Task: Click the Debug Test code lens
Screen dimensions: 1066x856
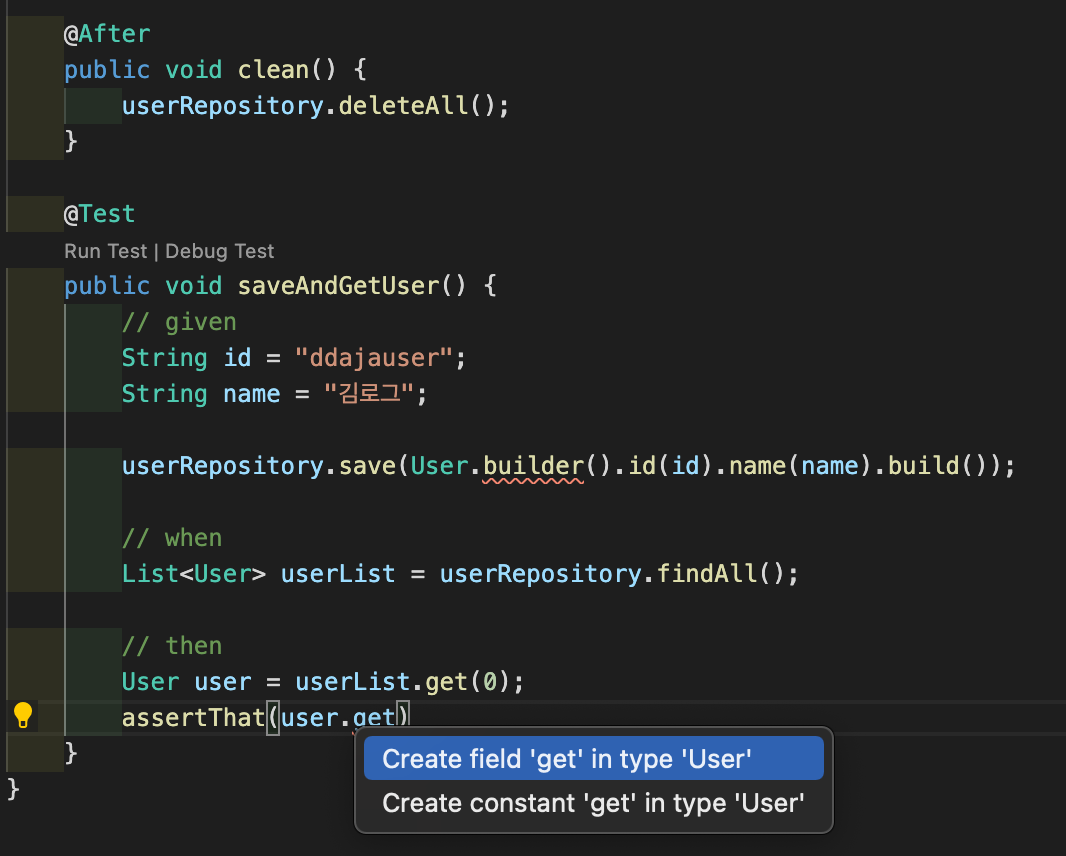Action: tap(220, 252)
